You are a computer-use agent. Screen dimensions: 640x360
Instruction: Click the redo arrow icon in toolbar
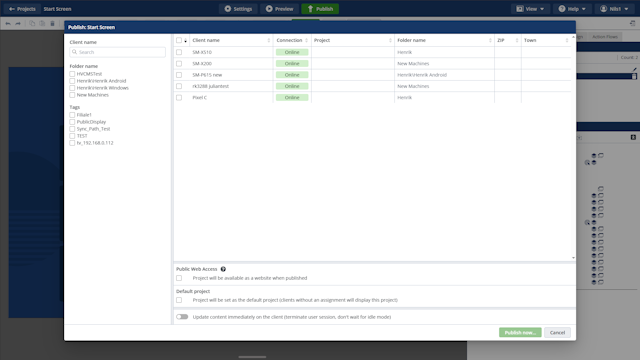(x=18, y=24)
